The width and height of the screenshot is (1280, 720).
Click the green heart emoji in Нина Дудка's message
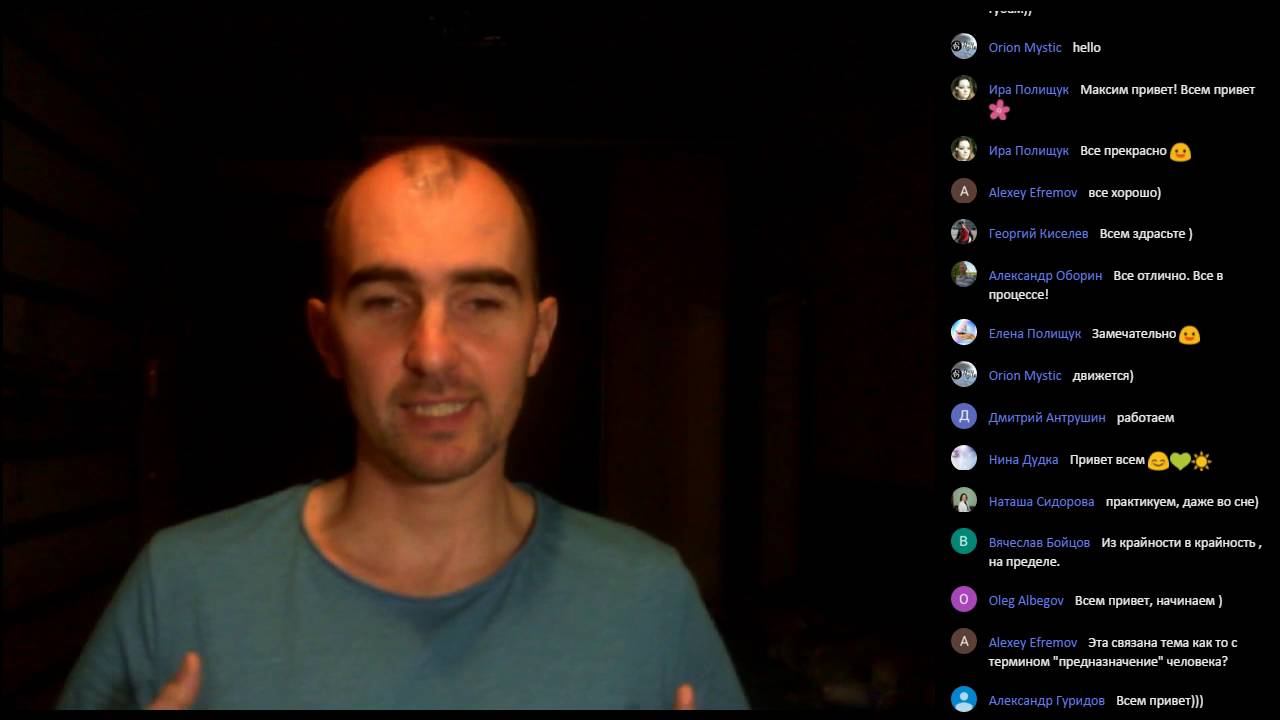[x=1180, y=461]
